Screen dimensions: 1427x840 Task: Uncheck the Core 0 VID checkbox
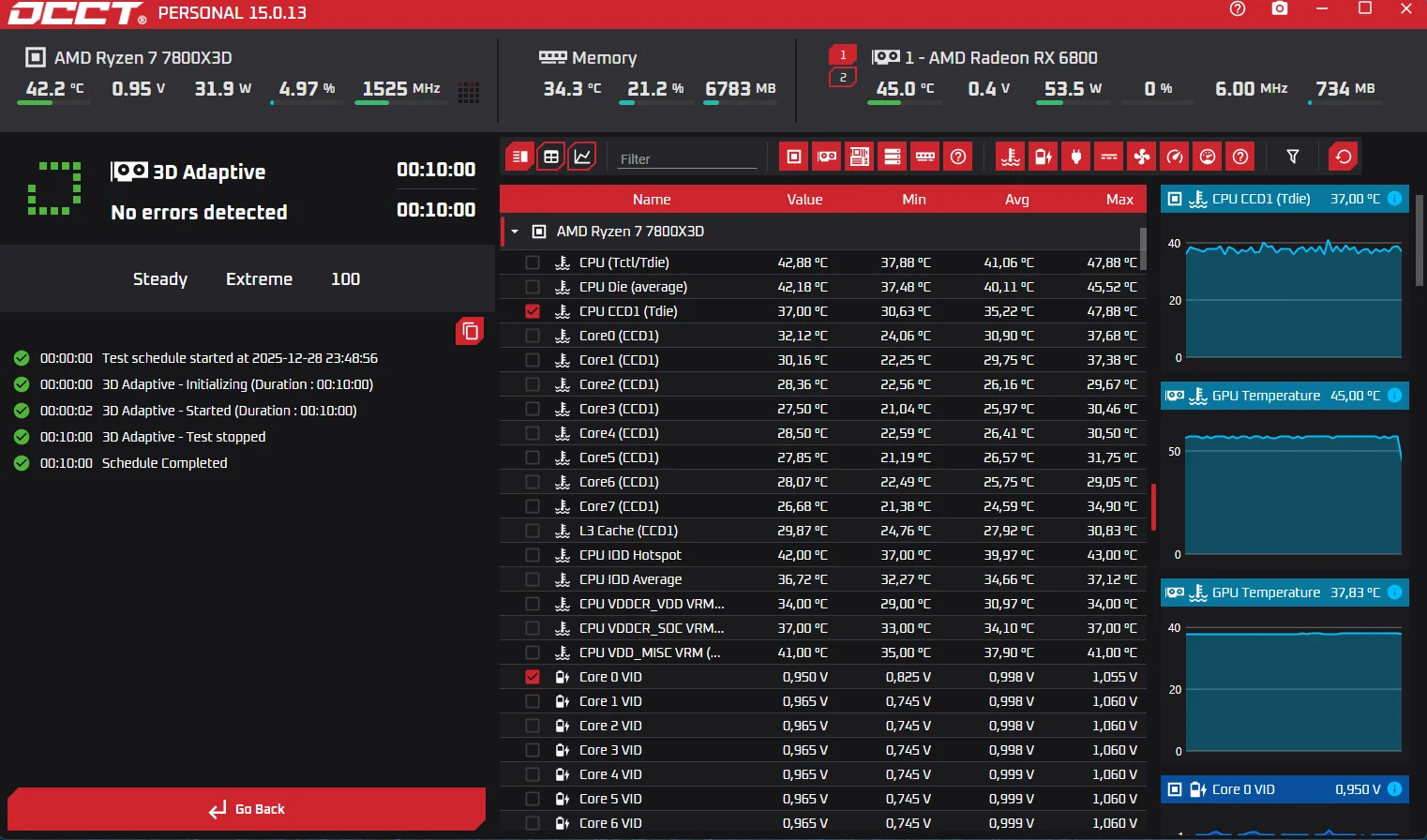533,677
